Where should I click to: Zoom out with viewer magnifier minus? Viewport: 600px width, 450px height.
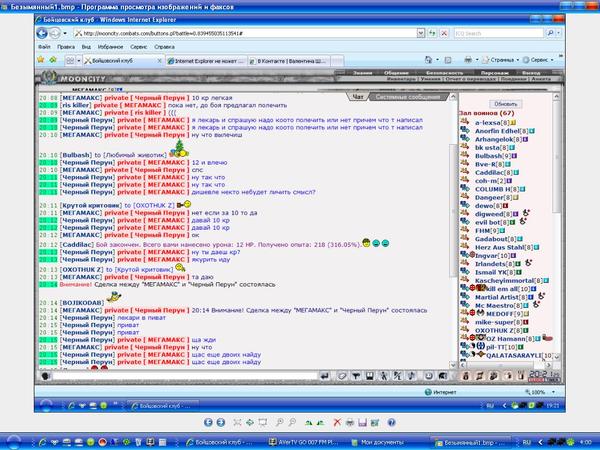pyautogui.click(x=292, y=422)
